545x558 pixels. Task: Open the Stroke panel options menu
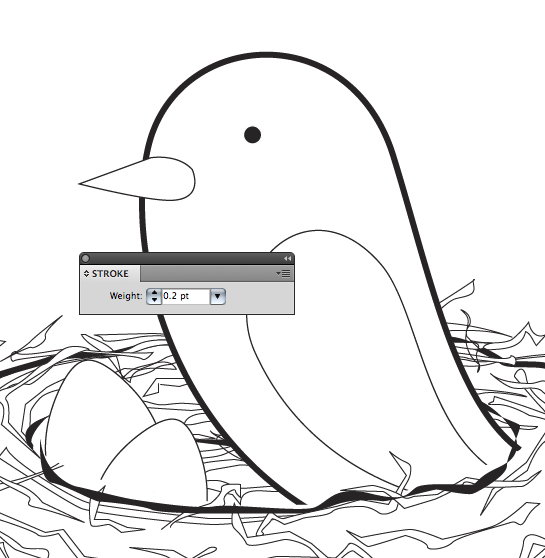283,274
